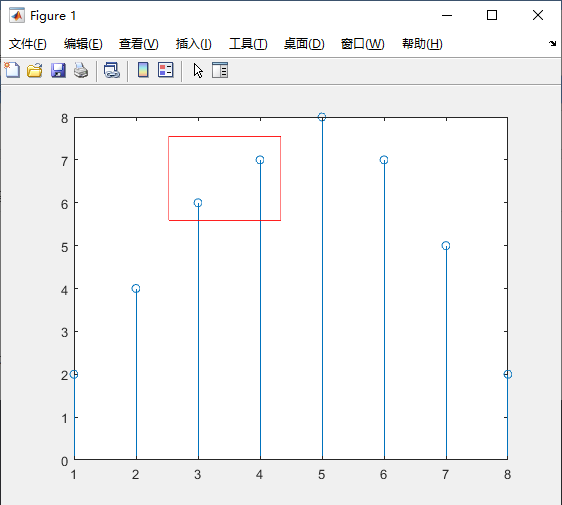Open the 文件(F) menu

point(28,44)
